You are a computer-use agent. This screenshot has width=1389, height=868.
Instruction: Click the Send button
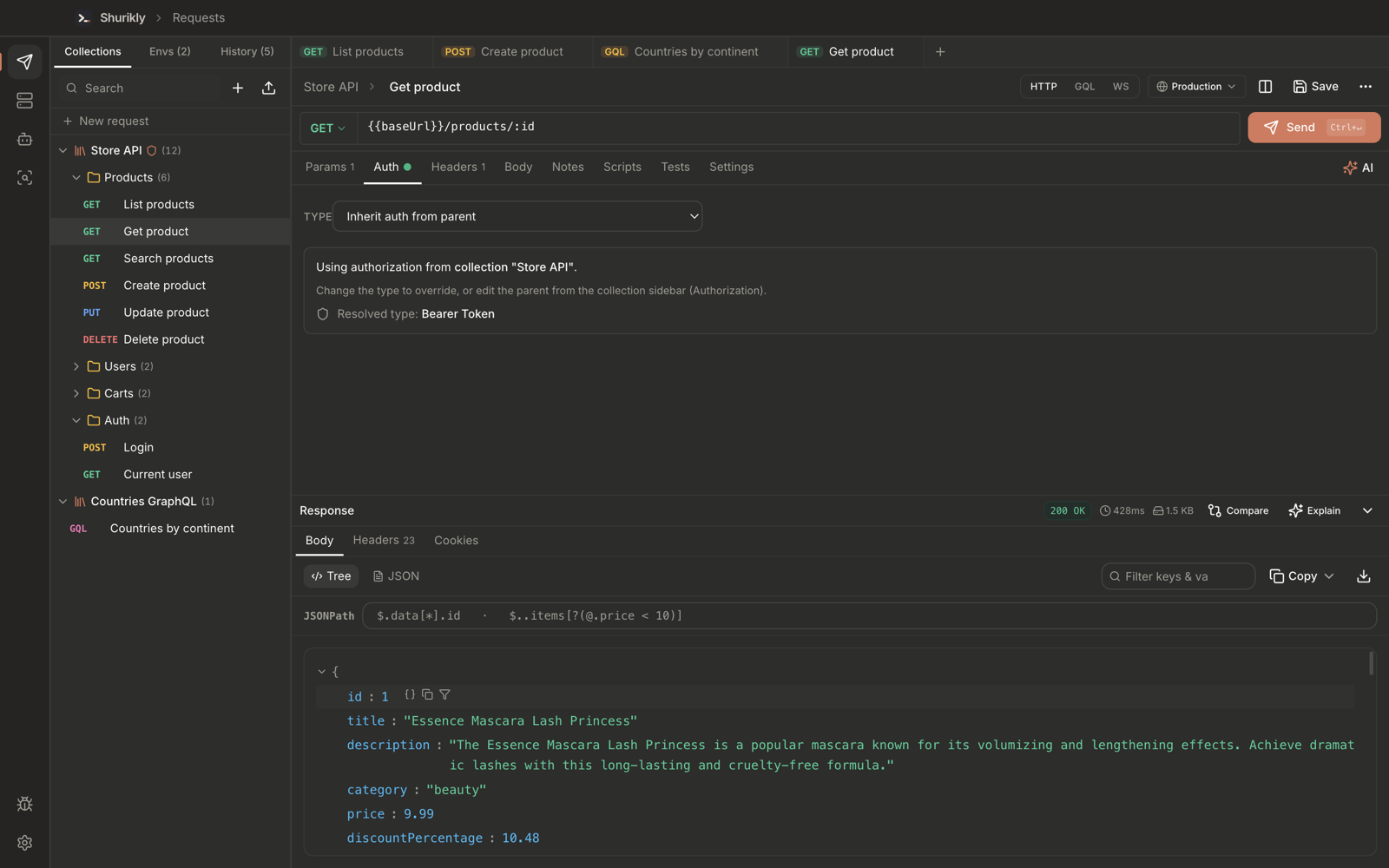(1313, 128)
